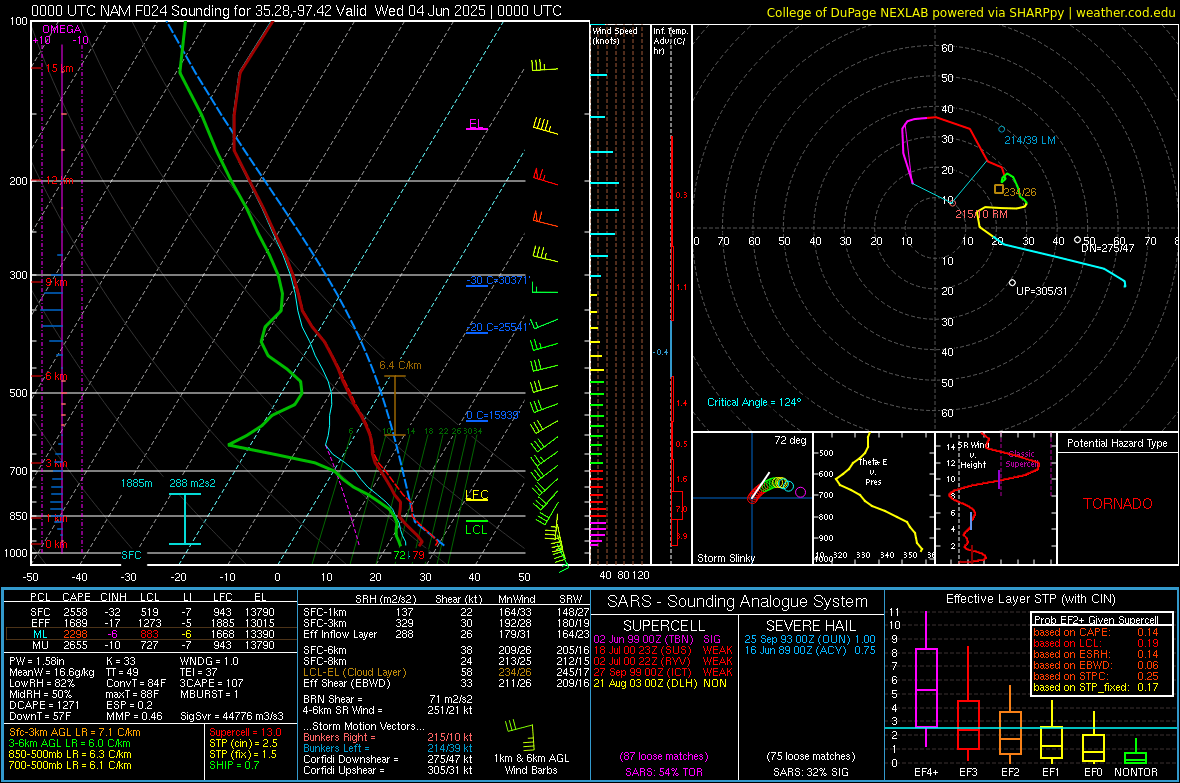Image resolution: width=1180 pixels, height=783 pixels.
Task: Click the SHIP = 0.7 value
Action: point(234,765)
